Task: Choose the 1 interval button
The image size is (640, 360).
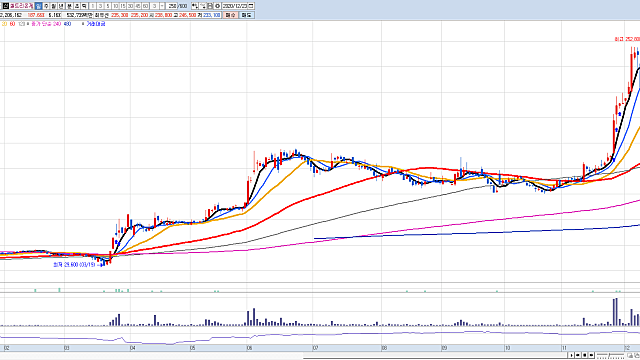Action: click(x=93, y=6)
